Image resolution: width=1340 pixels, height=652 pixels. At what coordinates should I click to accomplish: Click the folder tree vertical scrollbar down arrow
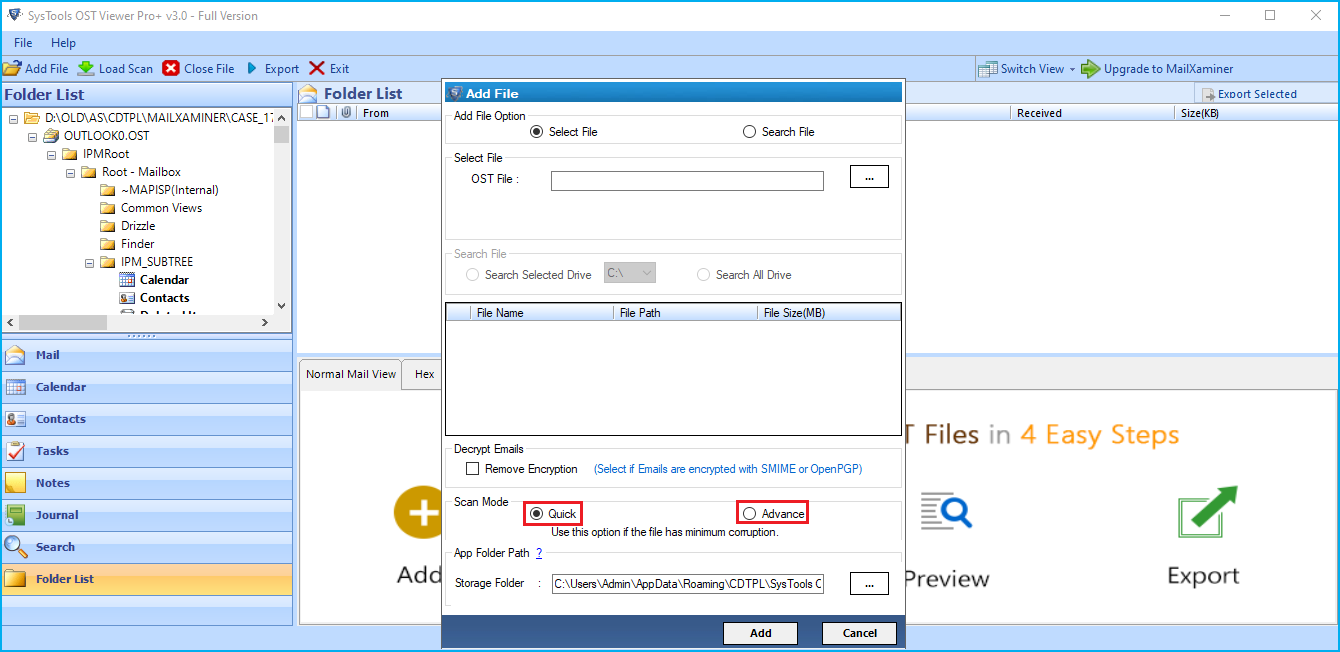pos(281,306)
